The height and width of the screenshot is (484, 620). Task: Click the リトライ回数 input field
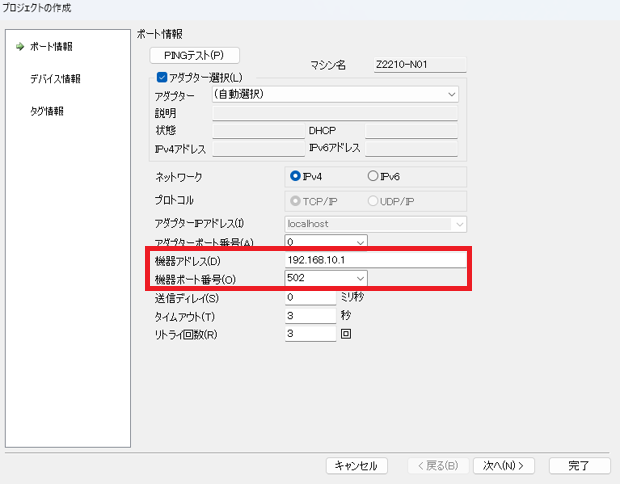310,333
